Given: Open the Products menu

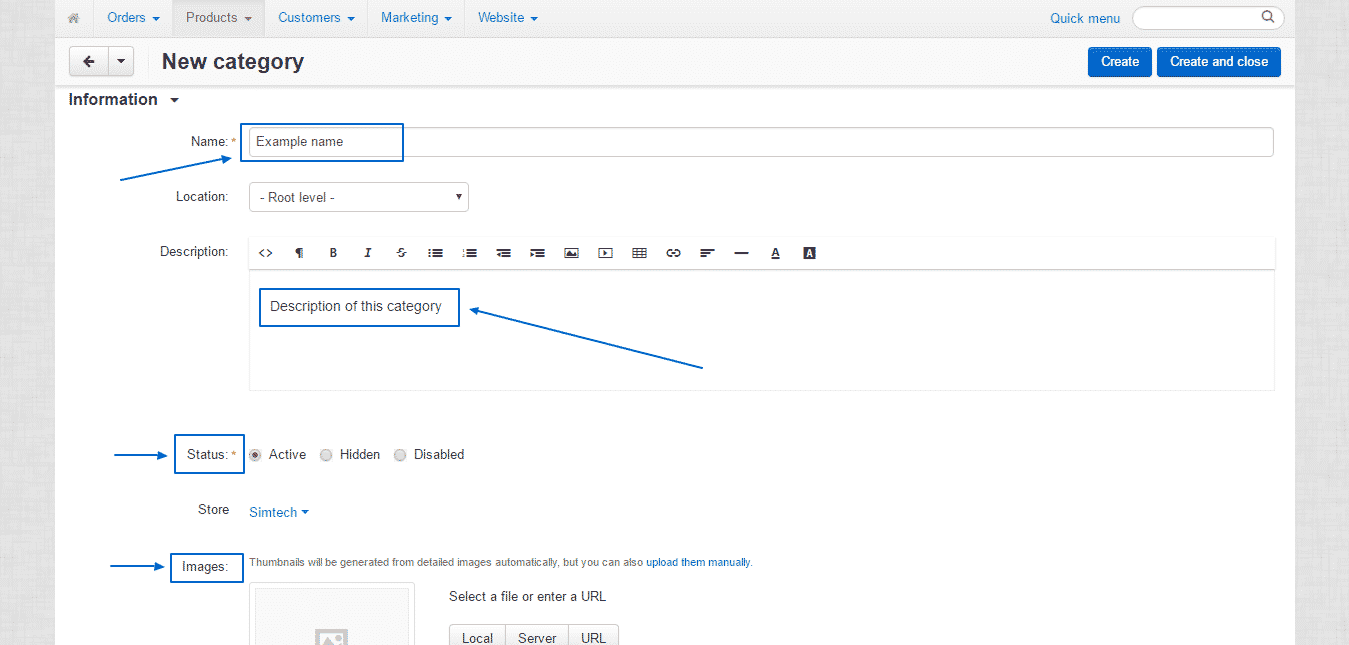Looking at the screenshot, I should pos(218,17).
